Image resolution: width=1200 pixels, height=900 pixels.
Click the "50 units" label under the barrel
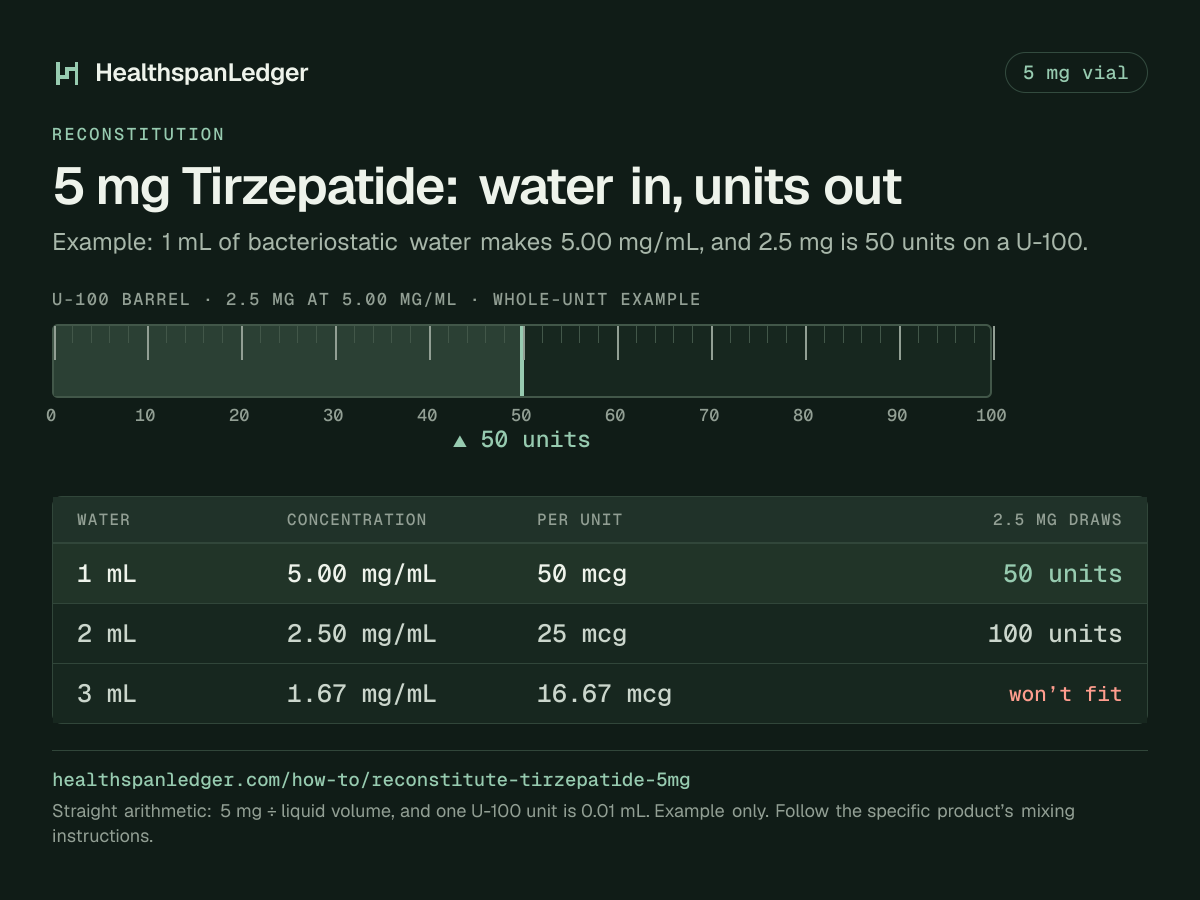click(535, 440)
